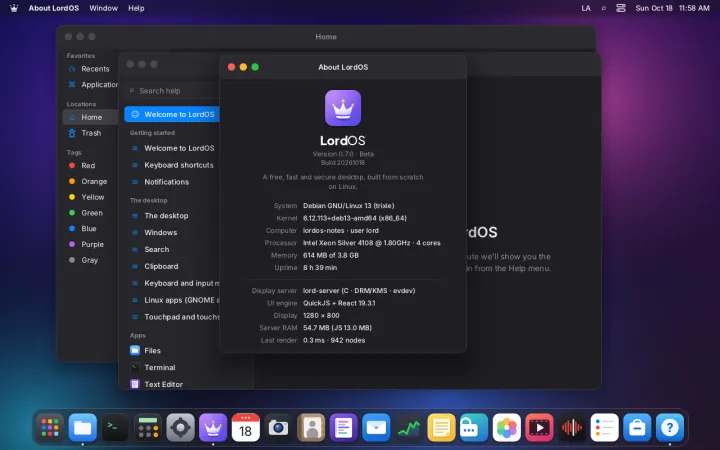Filter by the Red tag
Viewport: 720px width, 450px height.
[x=90, y=165]
